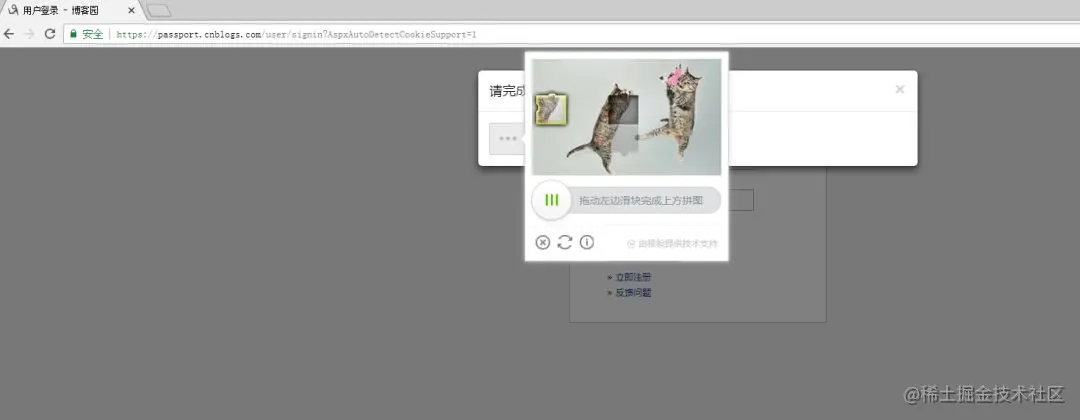Close the verification dialog with X

(x=900, y=90)
